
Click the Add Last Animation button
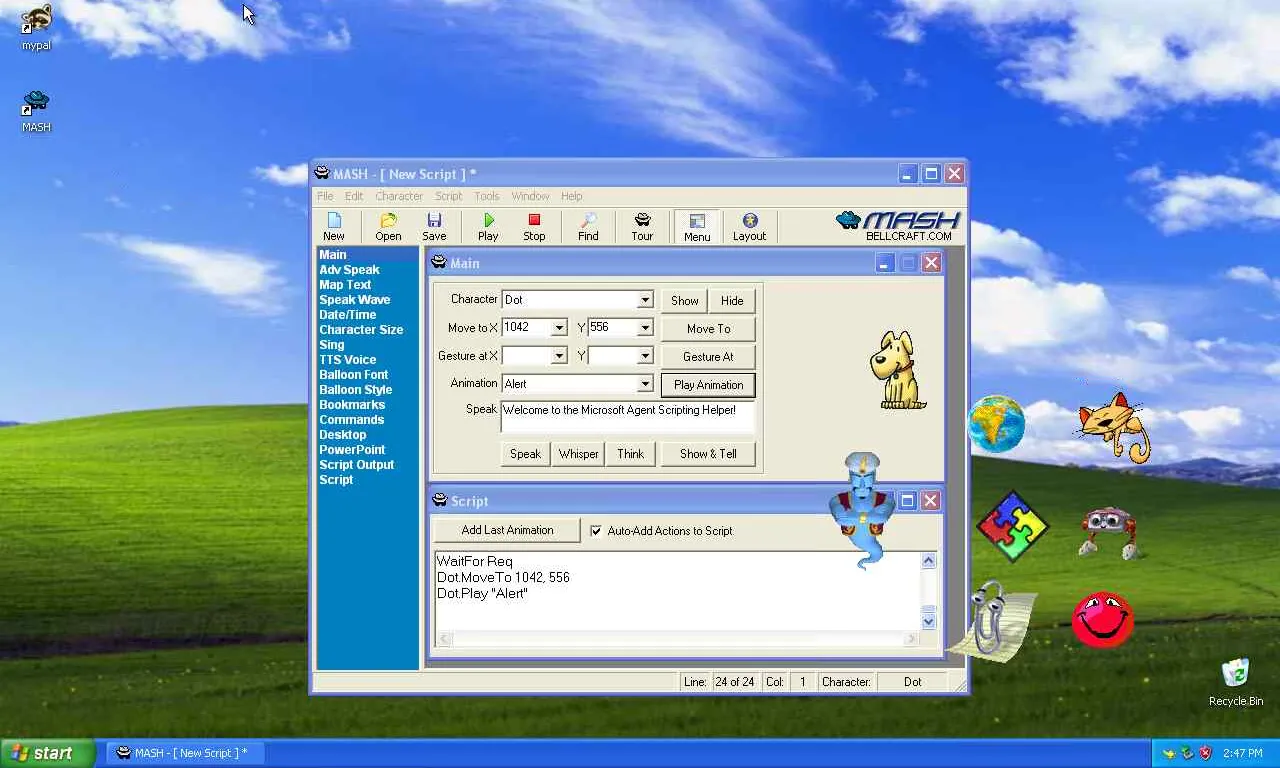pos(507,530)
